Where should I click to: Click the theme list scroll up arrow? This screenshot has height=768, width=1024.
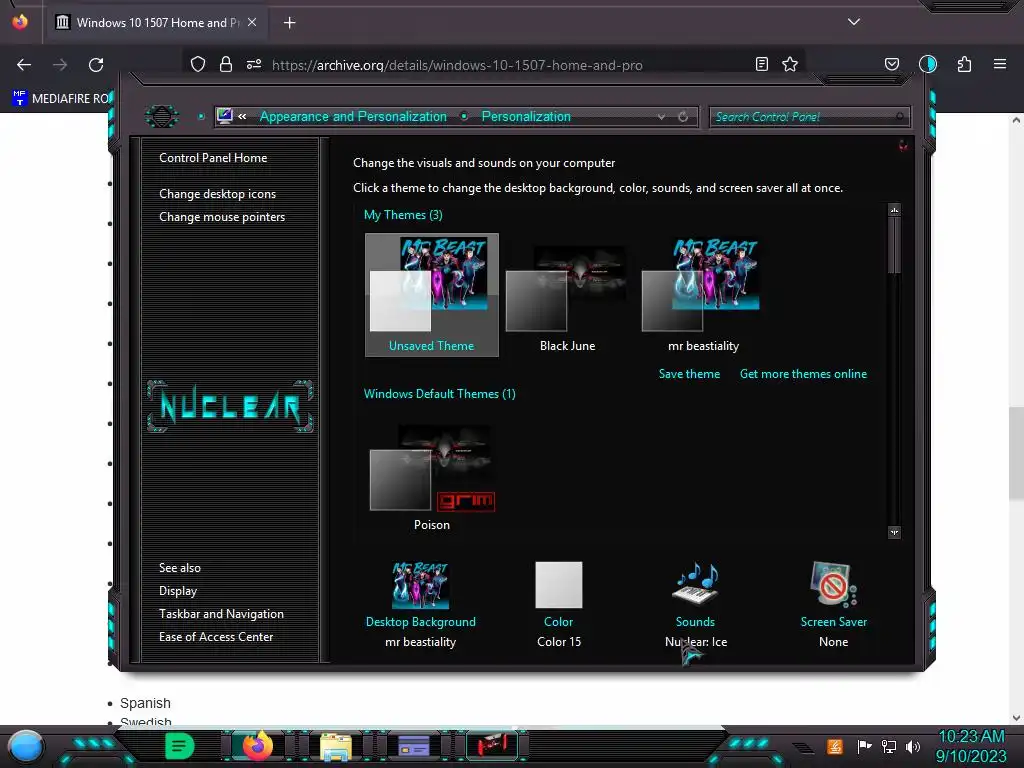coord(894,210)
